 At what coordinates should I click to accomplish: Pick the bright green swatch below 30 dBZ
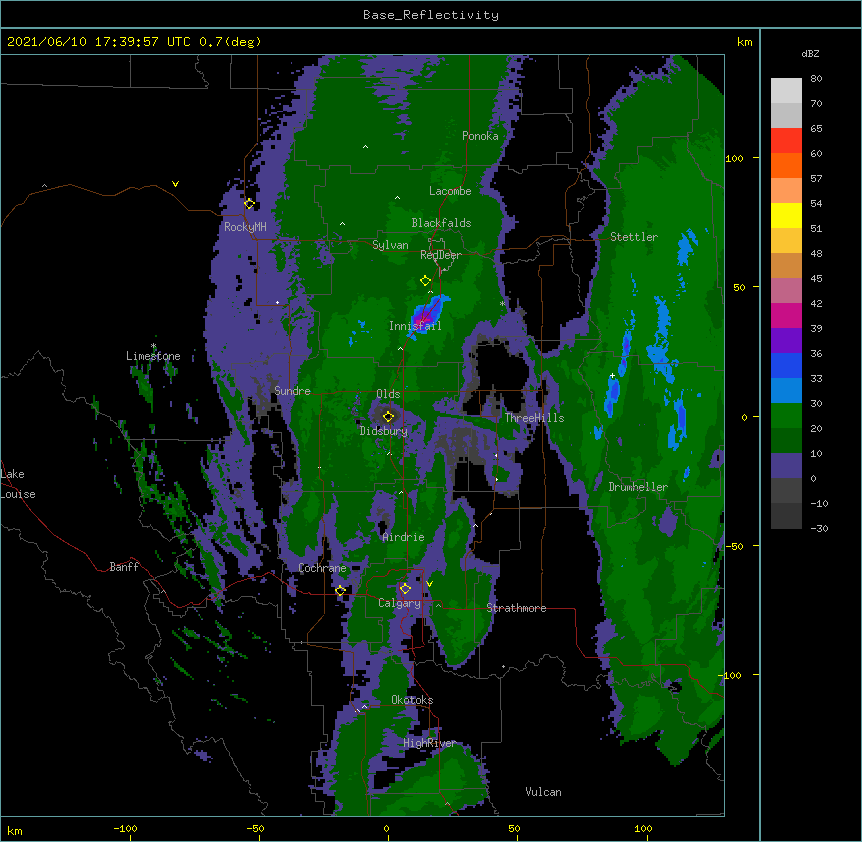pyautogui.click(x=786, y=416)
